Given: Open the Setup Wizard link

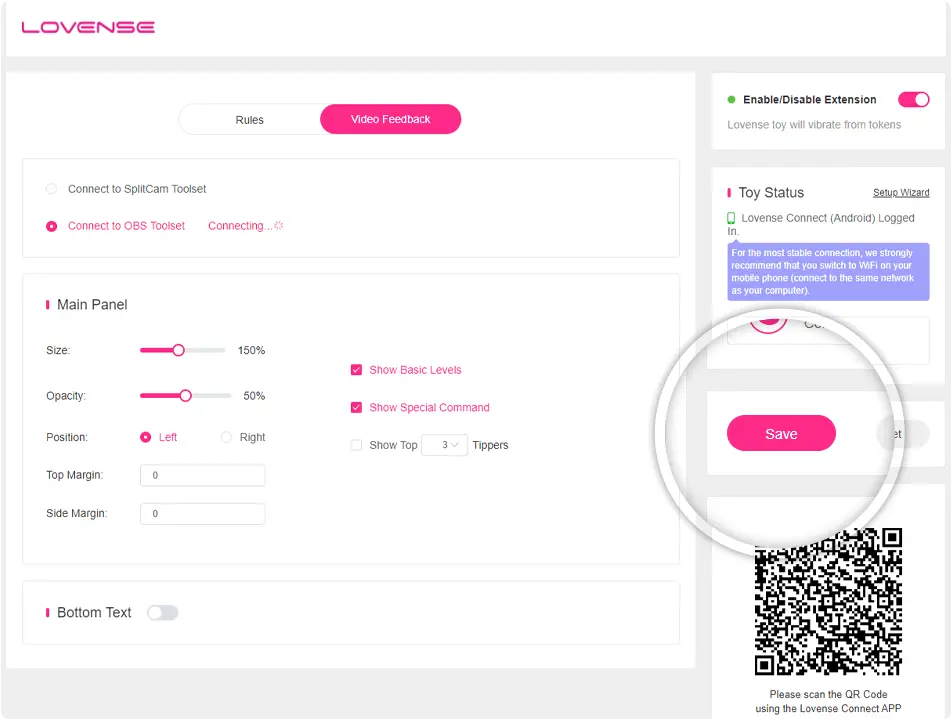Looking at the screenshot, I should [901, 192].
